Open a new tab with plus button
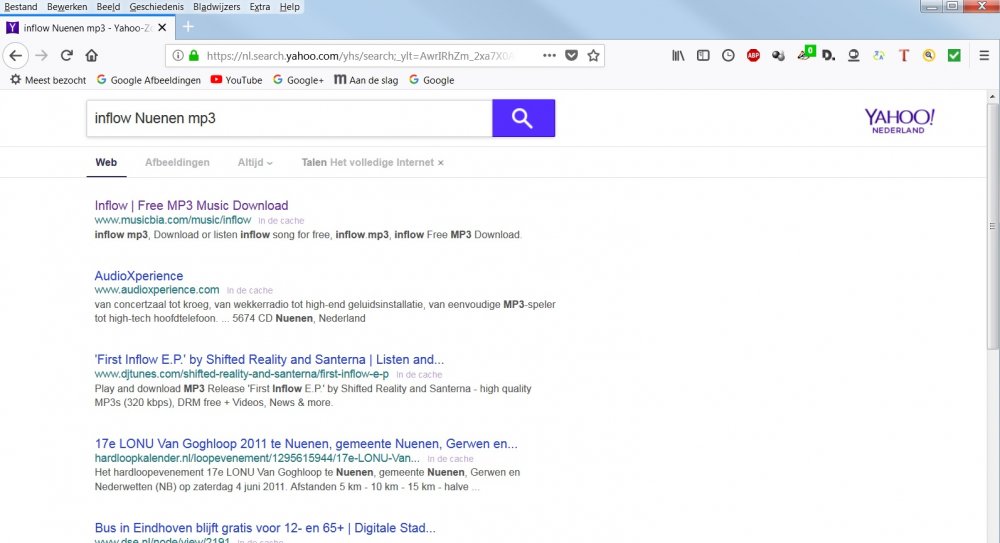This screenshot has height=543, width=1000. click(187, 27)
